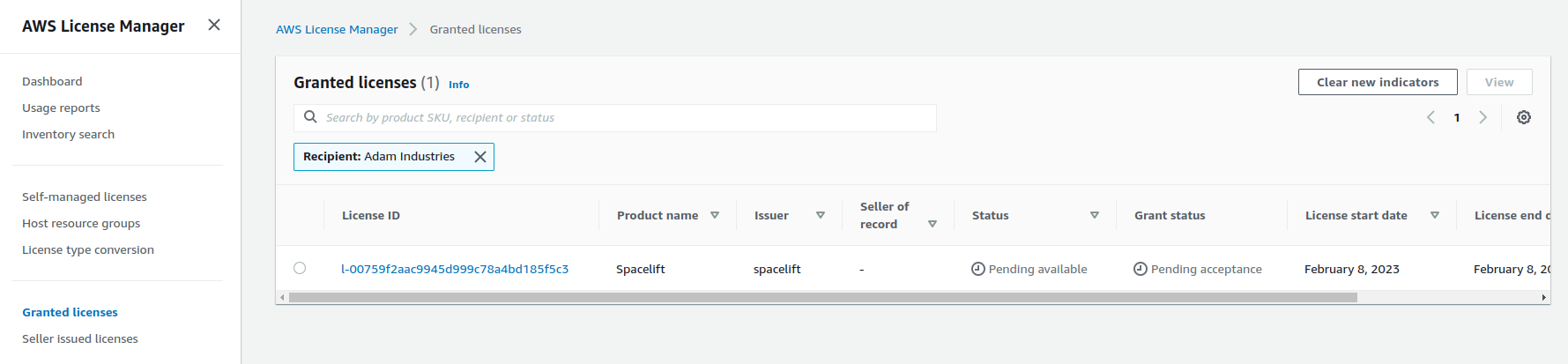Close the AWS License Manager sidebar
Viewport: 1568px width, 364px height.
tap(214, 25)
